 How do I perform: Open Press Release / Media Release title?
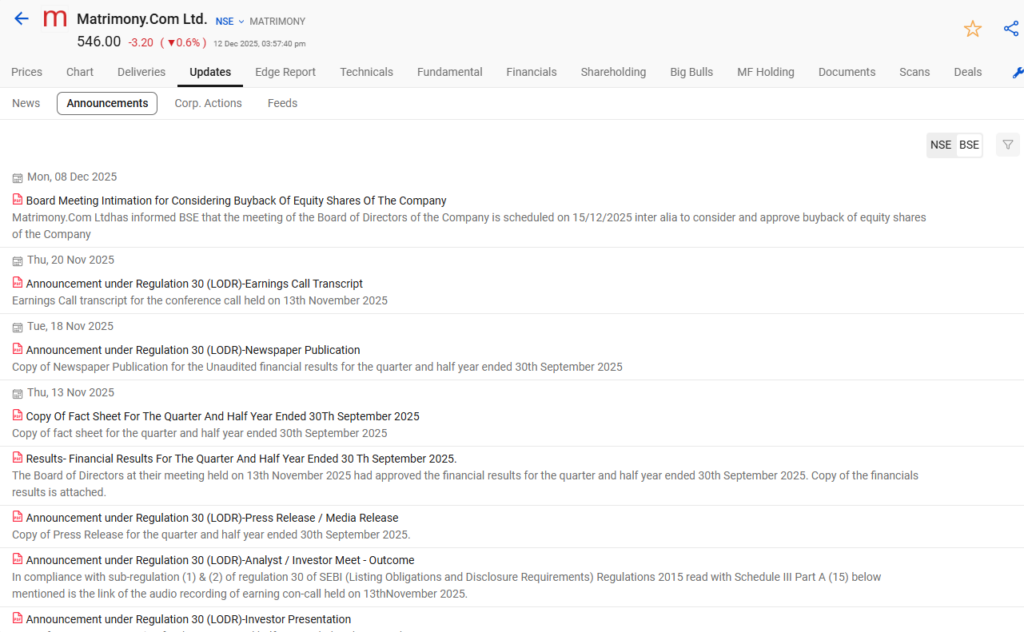coord(212,518)
